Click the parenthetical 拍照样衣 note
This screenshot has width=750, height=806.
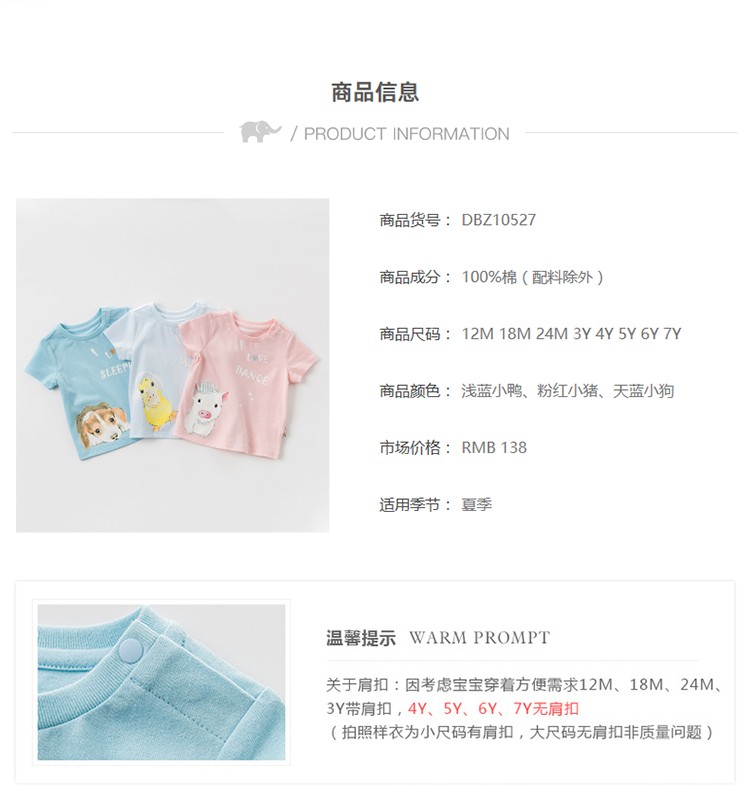pyautogui.click(x=520, y=732)
